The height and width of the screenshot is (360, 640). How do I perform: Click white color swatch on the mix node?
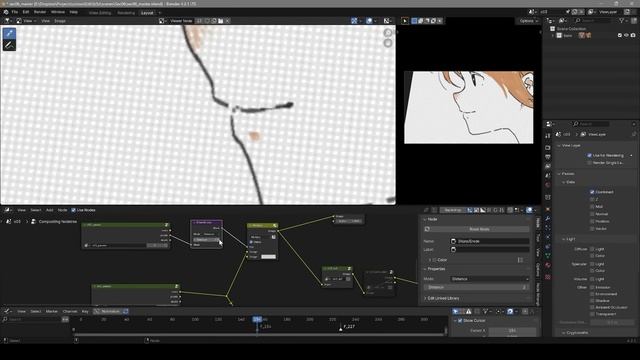pos(268,257)
